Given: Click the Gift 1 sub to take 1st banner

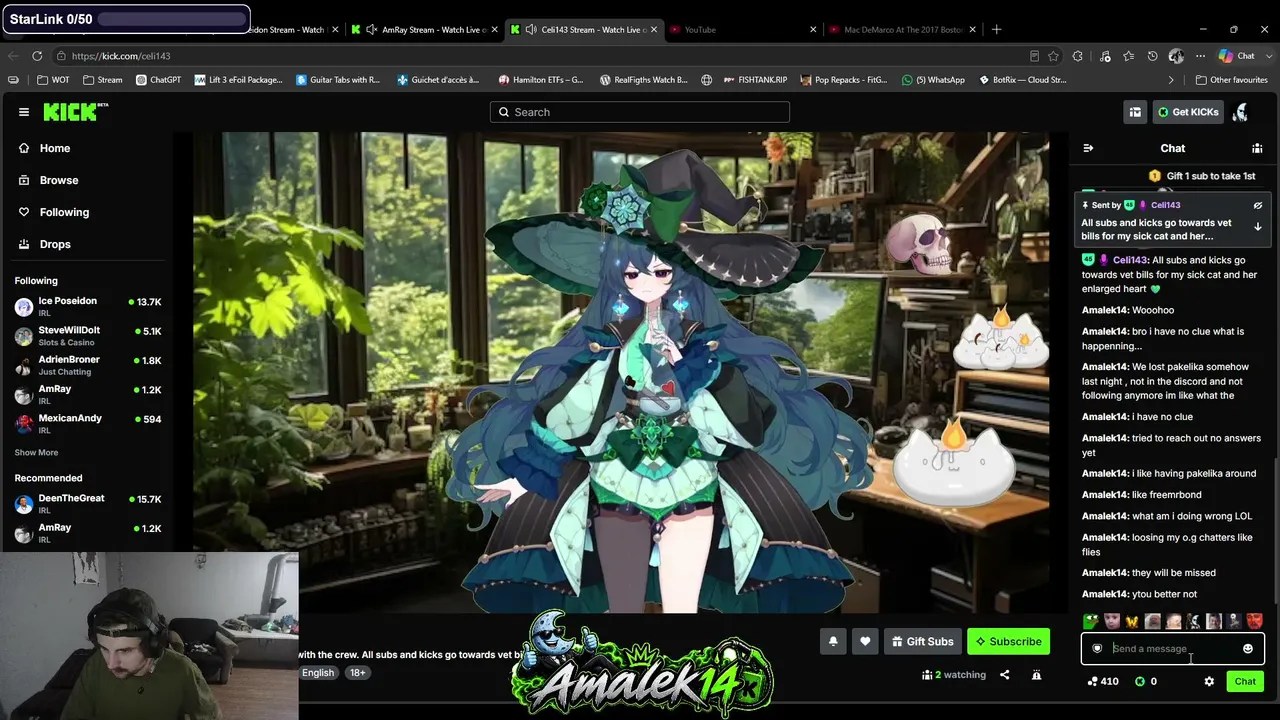Looking at the screenshot, I should pos(1202,176).
